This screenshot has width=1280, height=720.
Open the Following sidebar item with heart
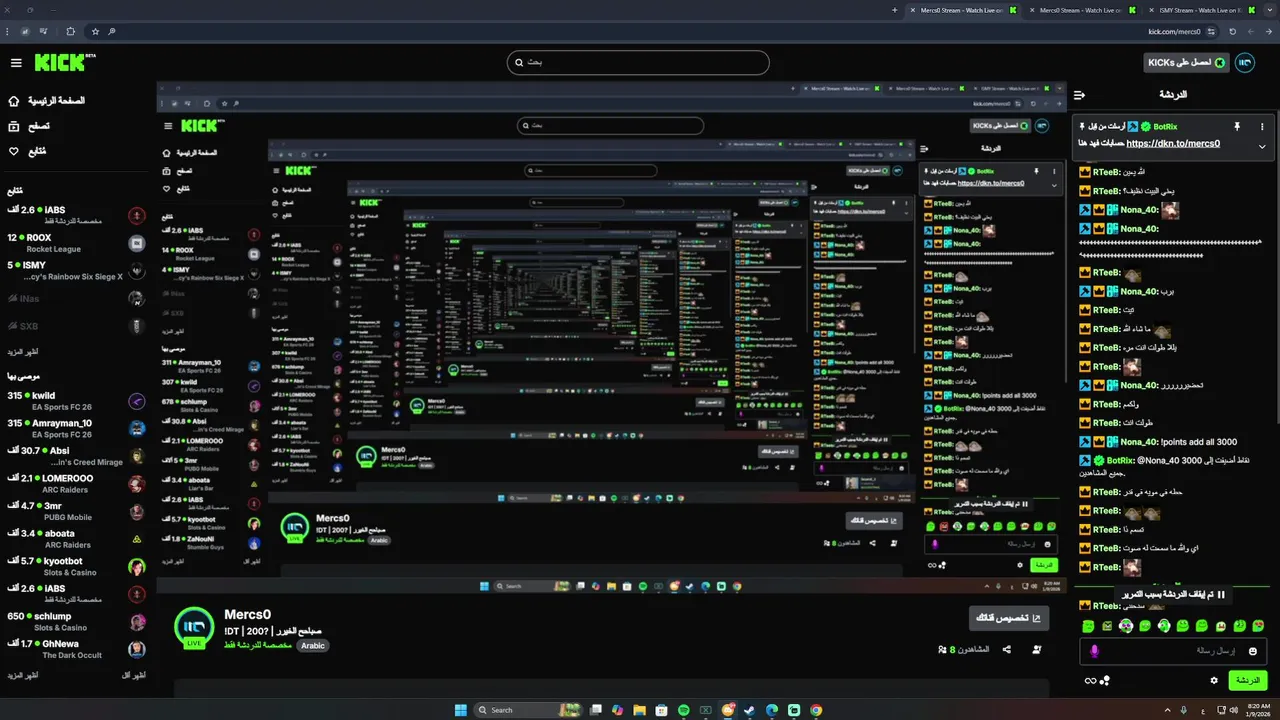[28, 151]
